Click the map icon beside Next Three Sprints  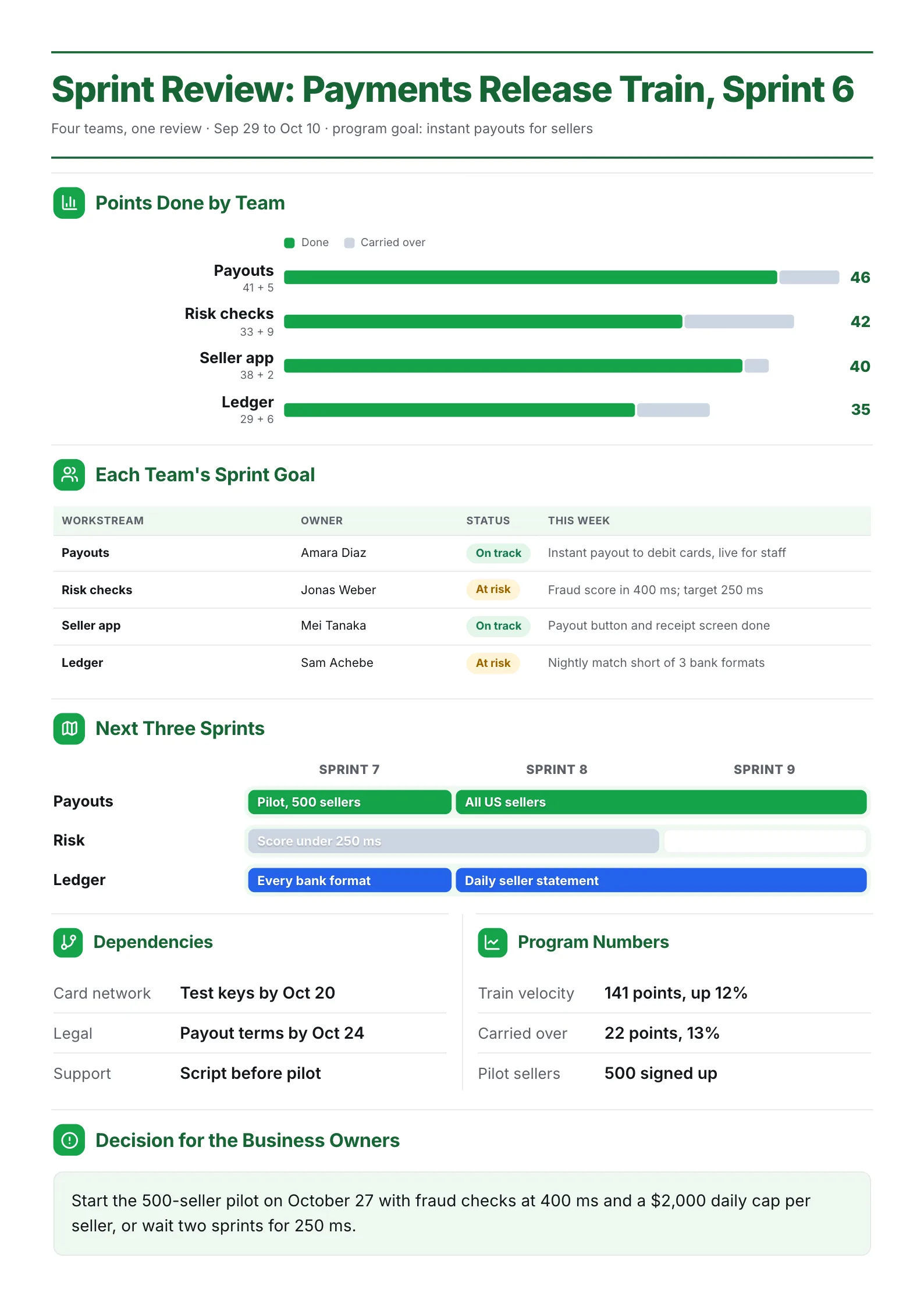coord(69,729)
